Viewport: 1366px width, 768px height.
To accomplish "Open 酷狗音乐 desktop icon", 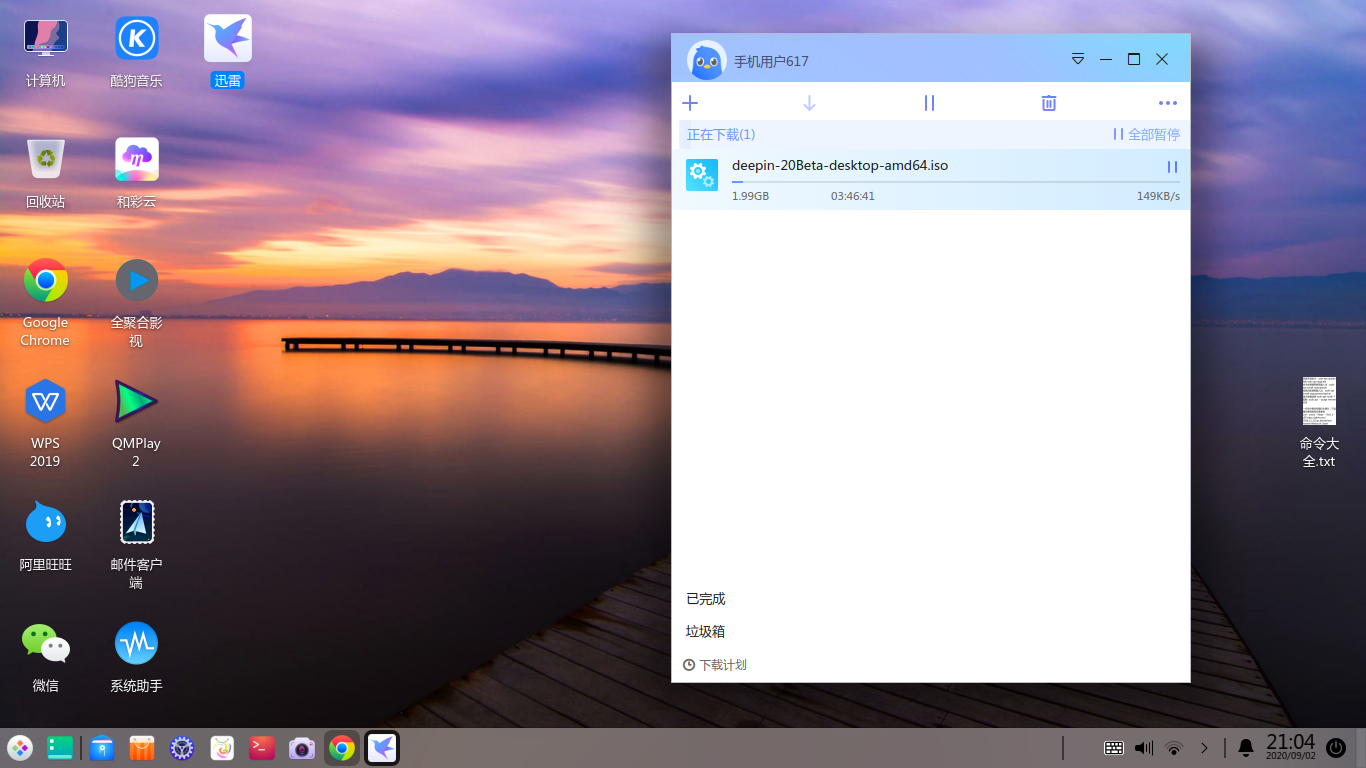I will (137, 39).
